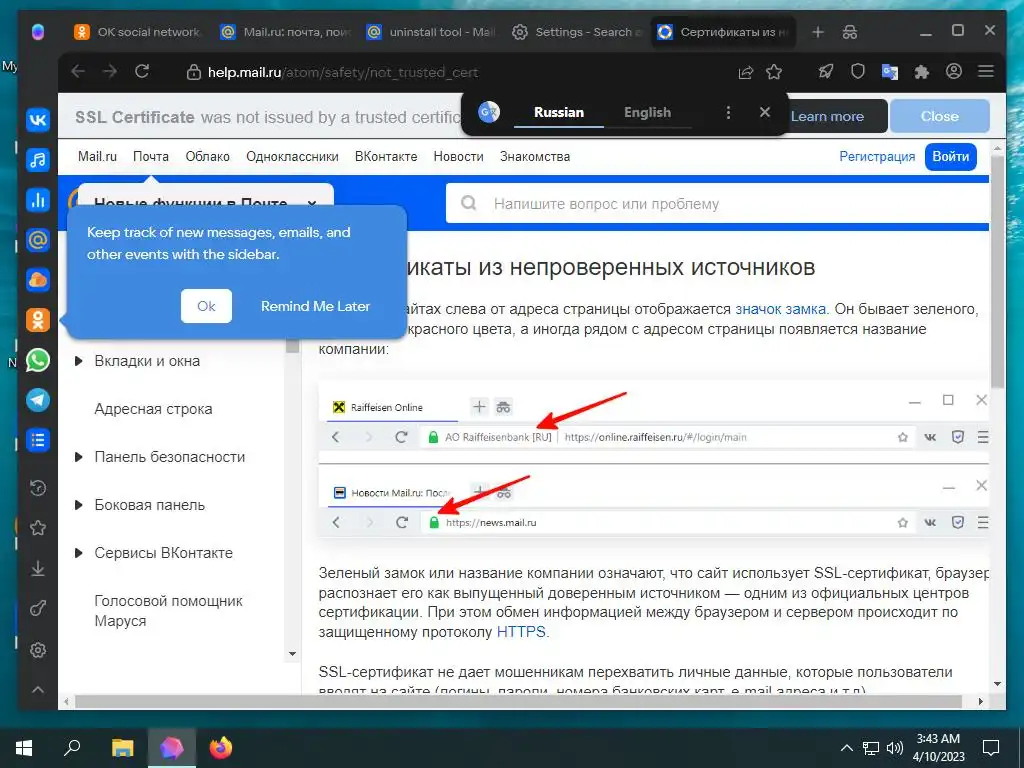This screenshot has width=1024, height=768.
Task: Expand the Панель безопасности section
Action: pos(79,457)
